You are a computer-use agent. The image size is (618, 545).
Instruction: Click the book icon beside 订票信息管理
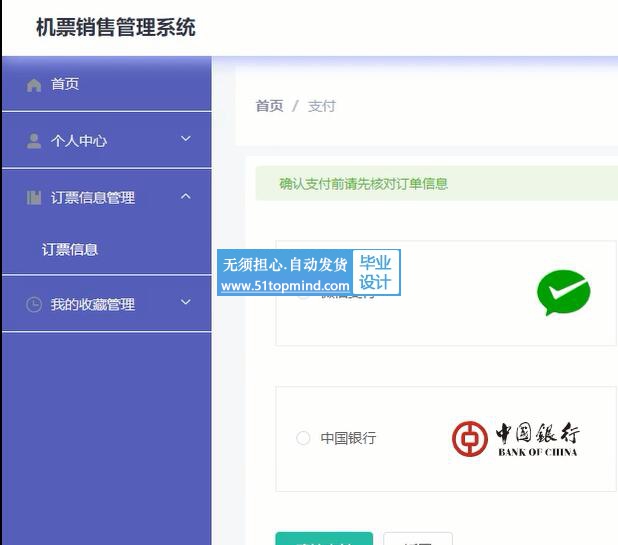click(x=34, y=197)
